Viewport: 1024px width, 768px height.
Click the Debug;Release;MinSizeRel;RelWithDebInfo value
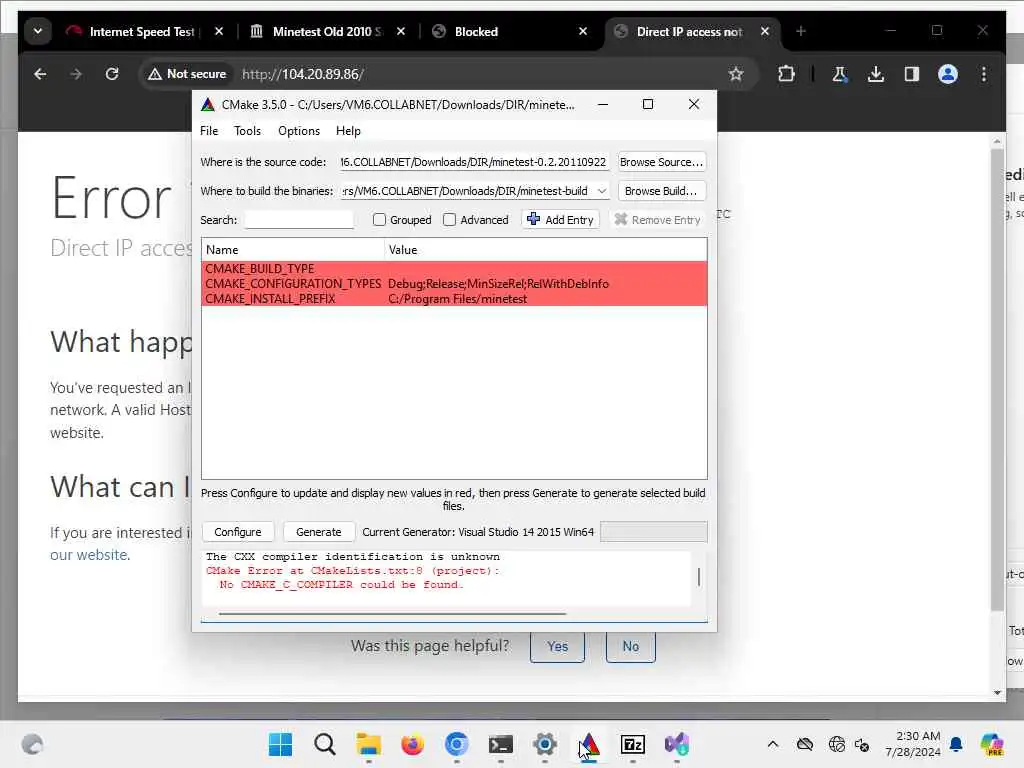(x=498, y=283)
